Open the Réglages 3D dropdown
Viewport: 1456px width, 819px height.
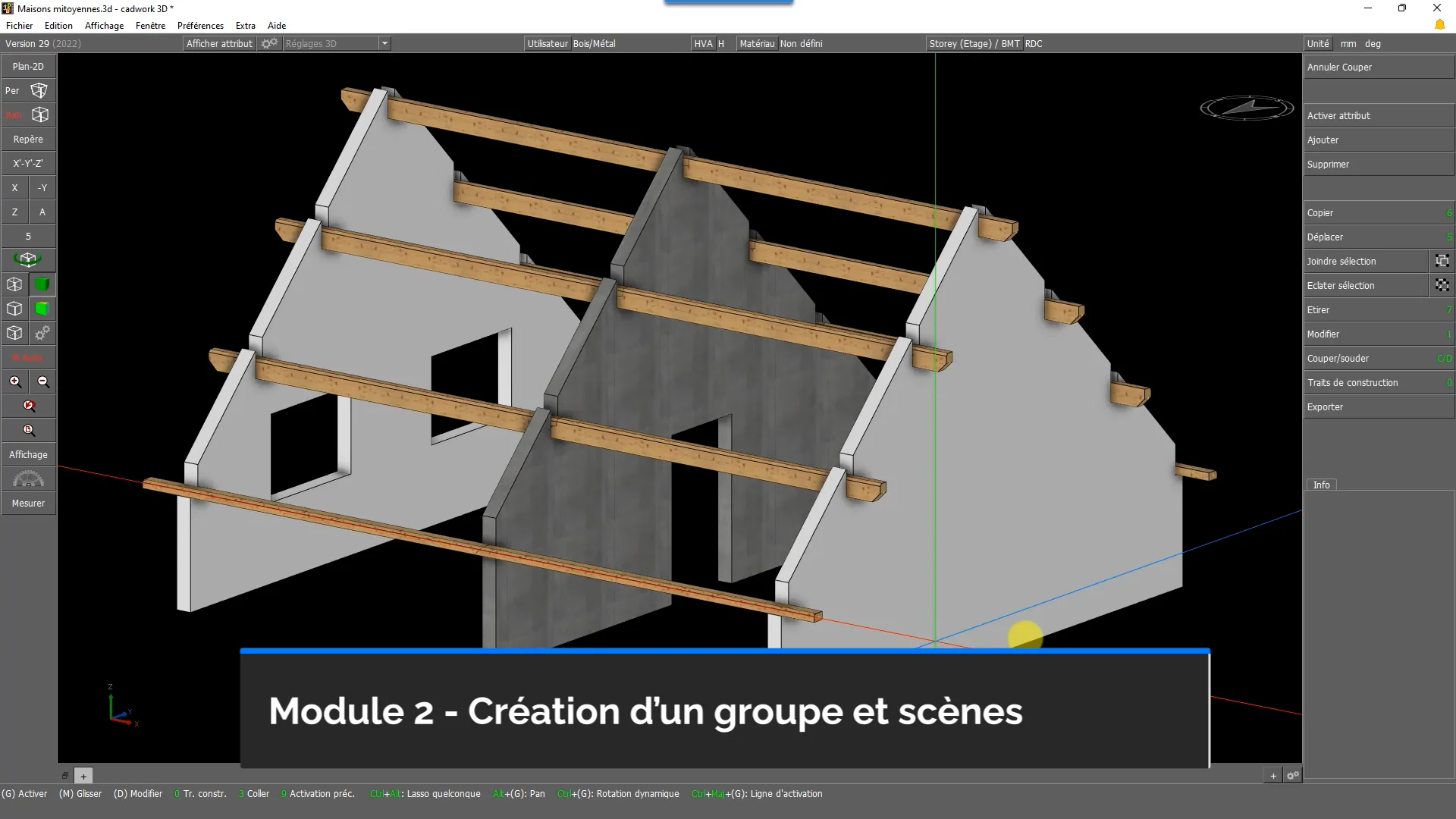coord(386,43)
